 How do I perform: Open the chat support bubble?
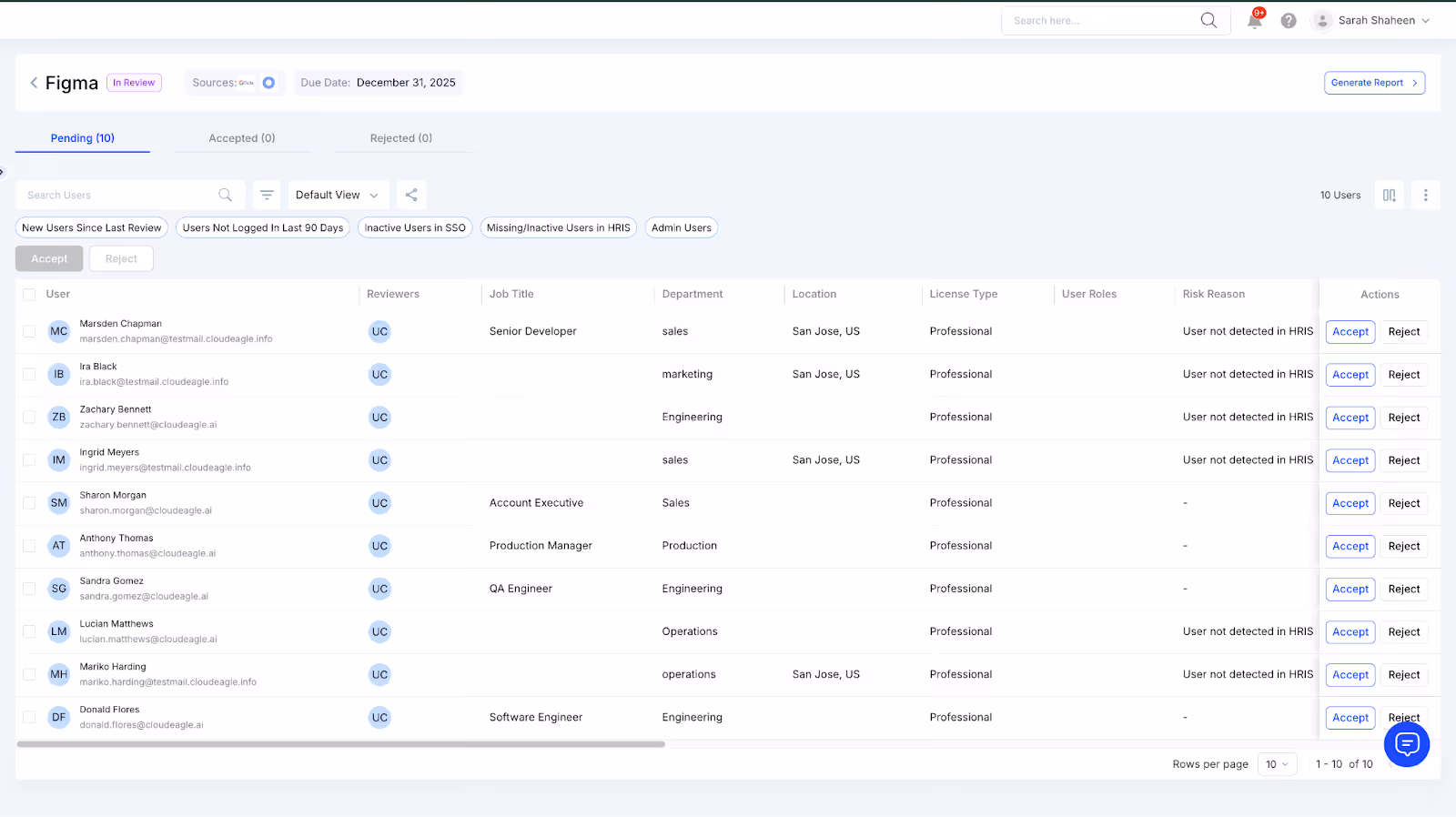[1407, 744]
